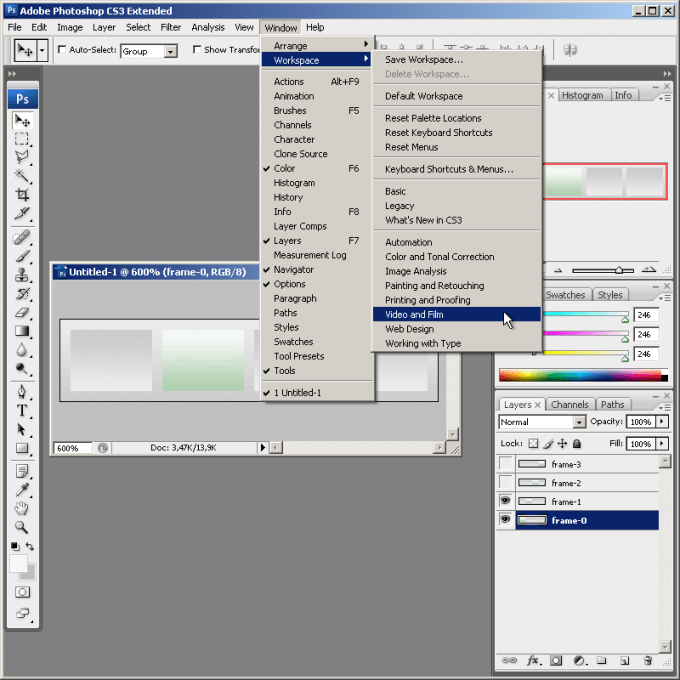
Task: Click the Quick Mask mode icon
Action: pos(22,592)
